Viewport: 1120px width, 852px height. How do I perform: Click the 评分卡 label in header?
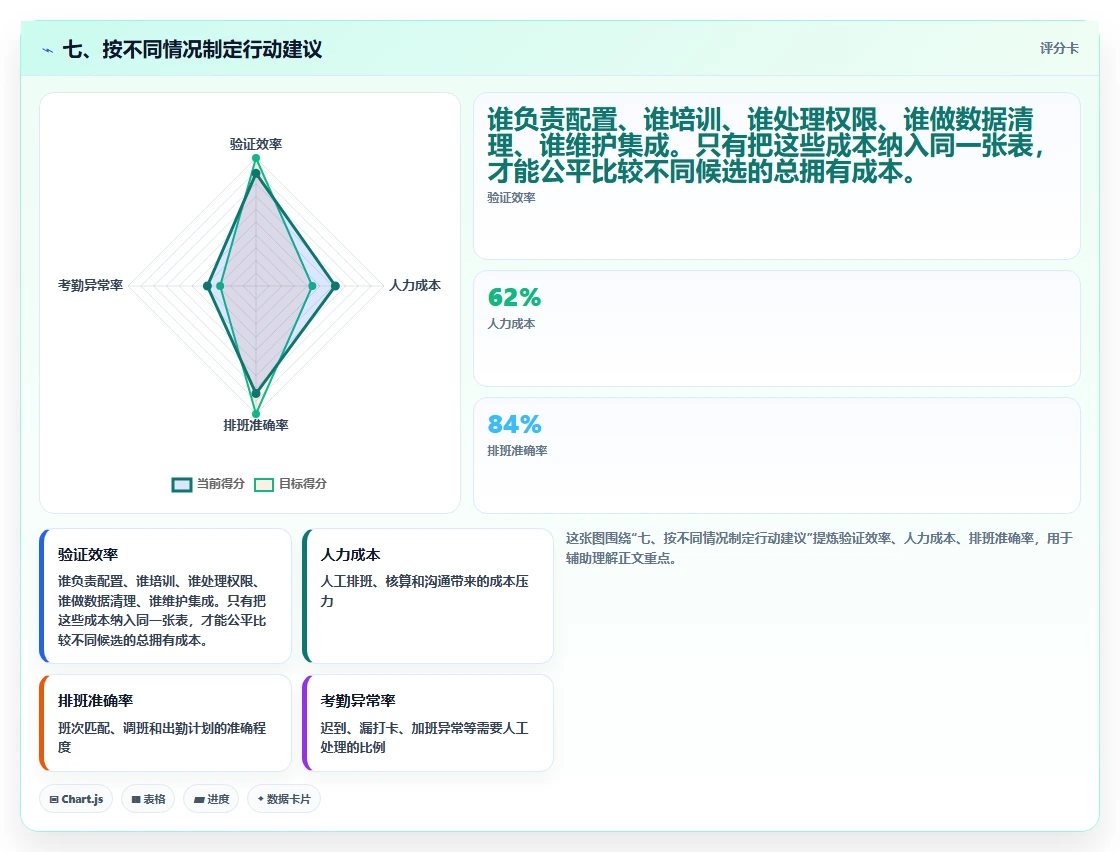coord(1059,48)
